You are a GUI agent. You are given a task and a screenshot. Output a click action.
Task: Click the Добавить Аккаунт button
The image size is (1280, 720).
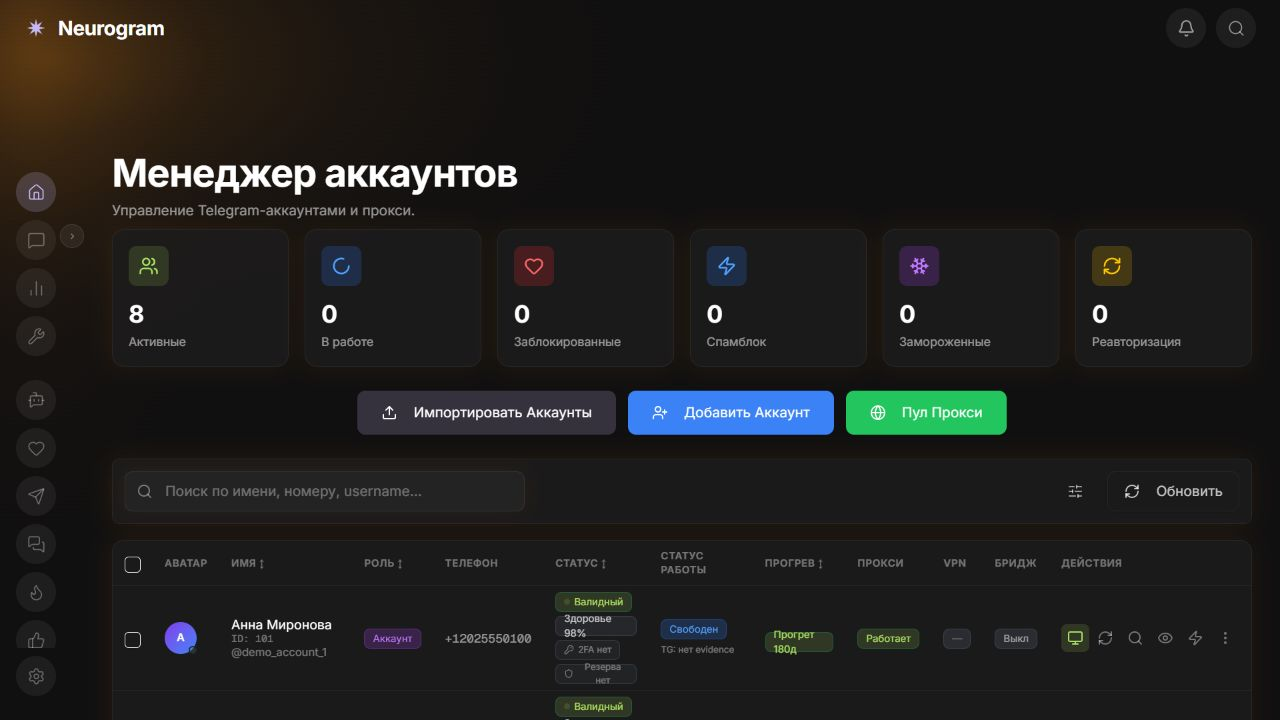[x=731, y=412]
